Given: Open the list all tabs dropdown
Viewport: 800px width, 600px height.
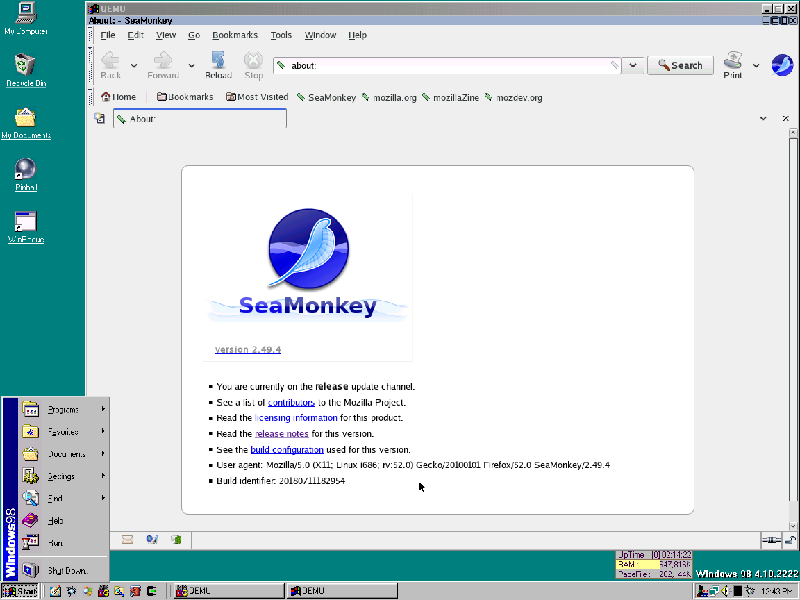Looking at the screenshot, I should pyautogui.click(x=763, y=118).
